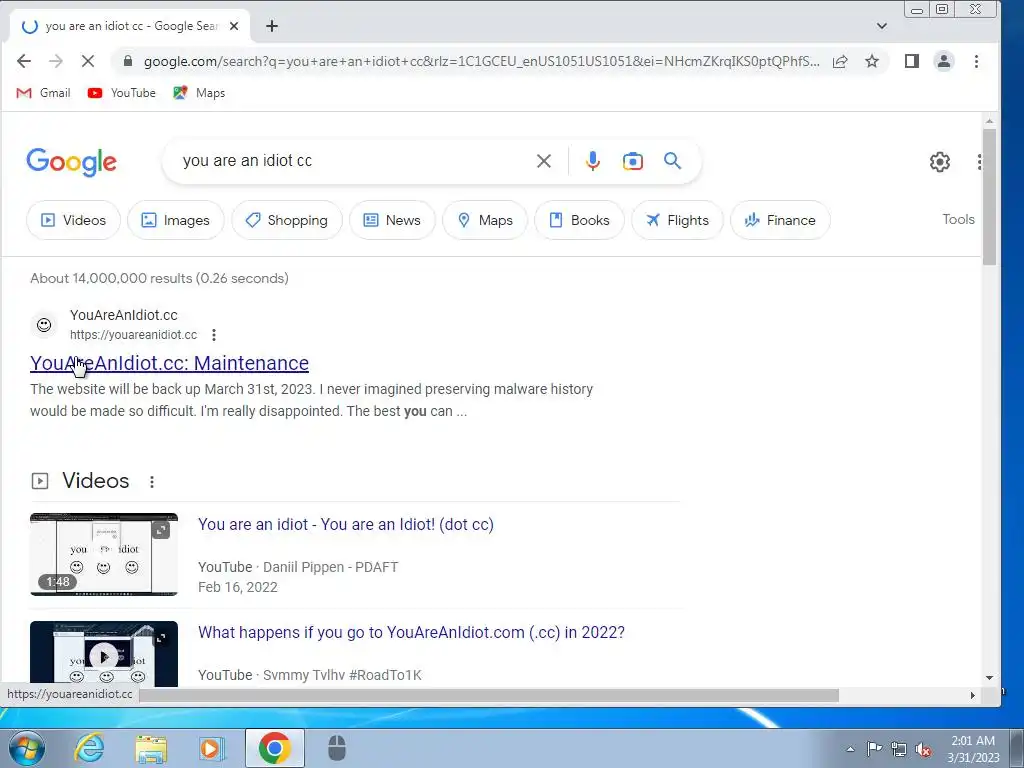Switch to the Books filter
Image resolution: width=1024 pixels, height=768 pixels.
(579, 220)
